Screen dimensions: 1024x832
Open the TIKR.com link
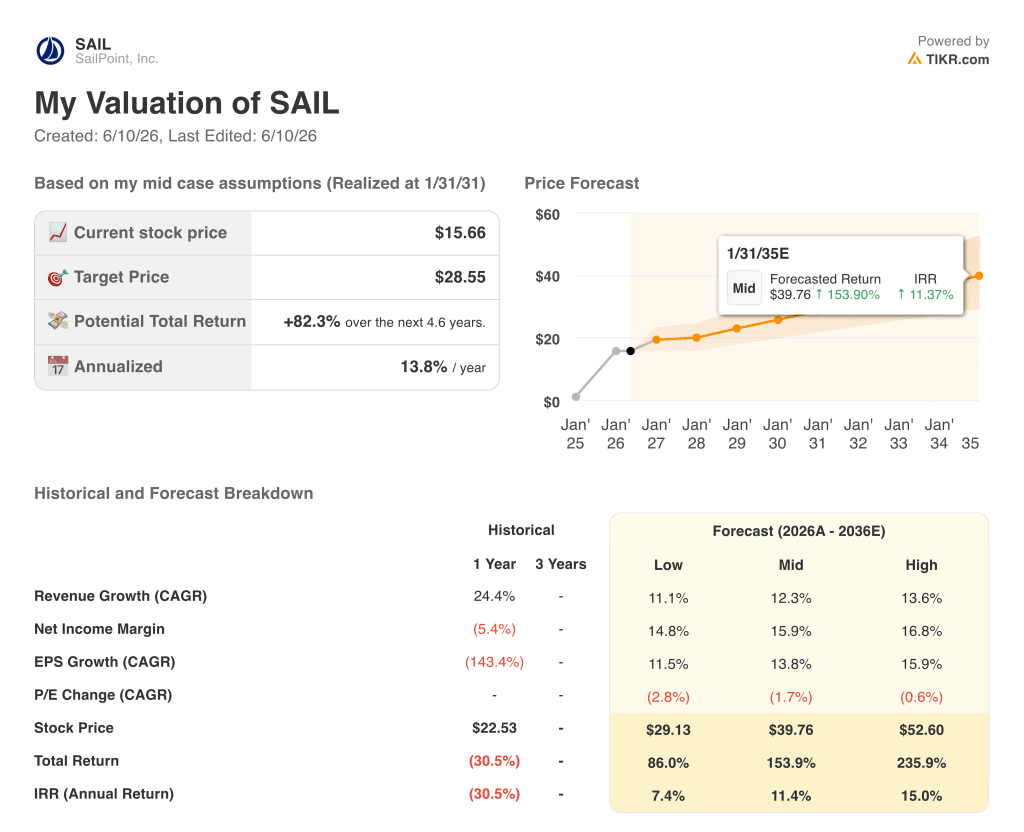click(x=957, y=59)
